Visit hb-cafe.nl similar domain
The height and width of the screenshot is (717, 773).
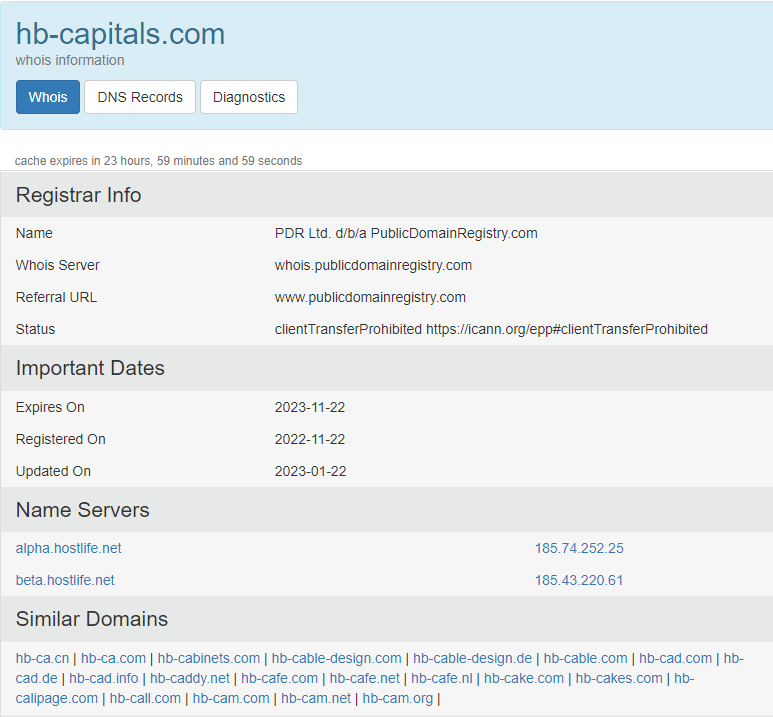tap(442, 679)
